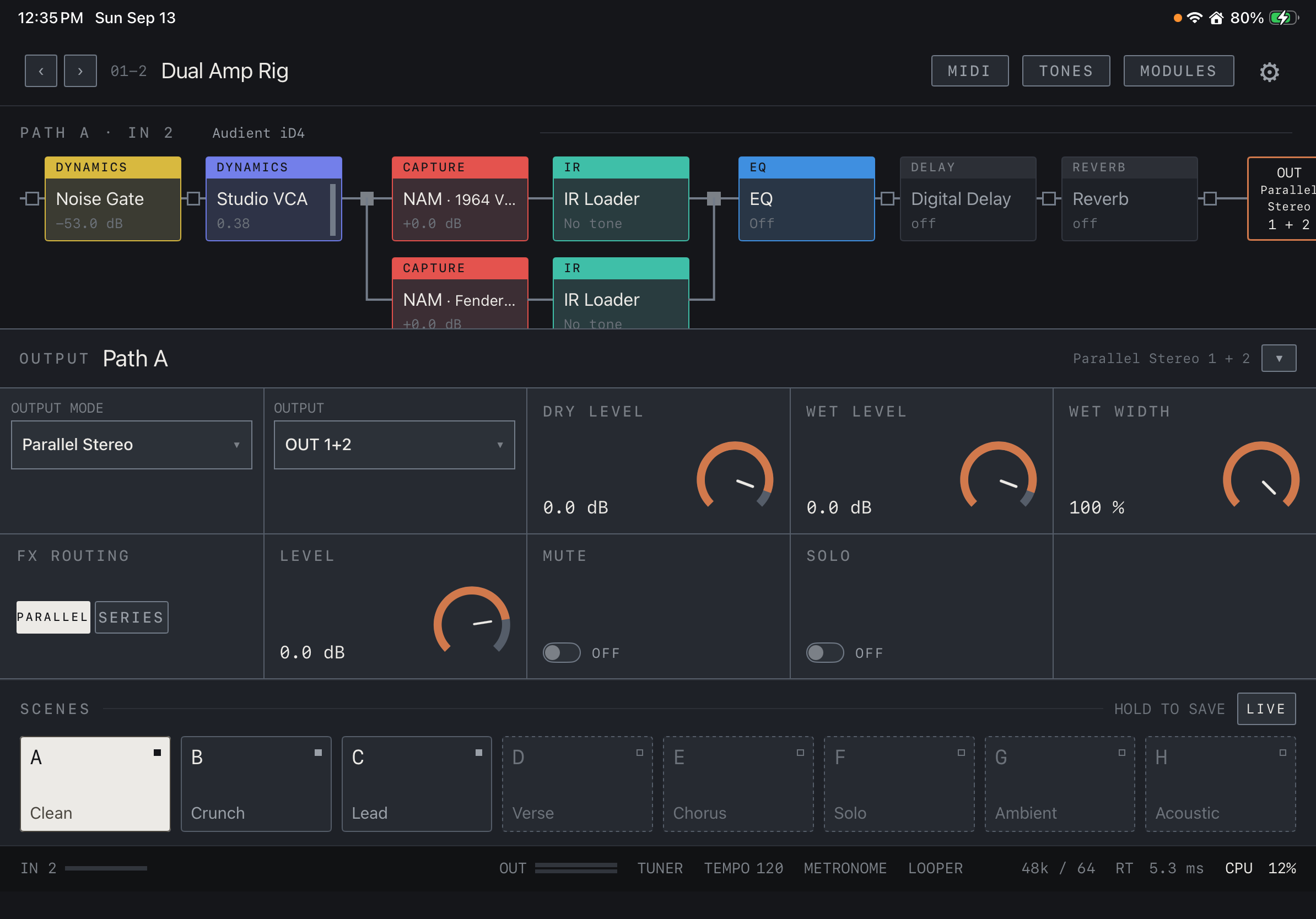1316x919 pixels.
Task: Select scene G Ambient
Action: coord(1060,784)
